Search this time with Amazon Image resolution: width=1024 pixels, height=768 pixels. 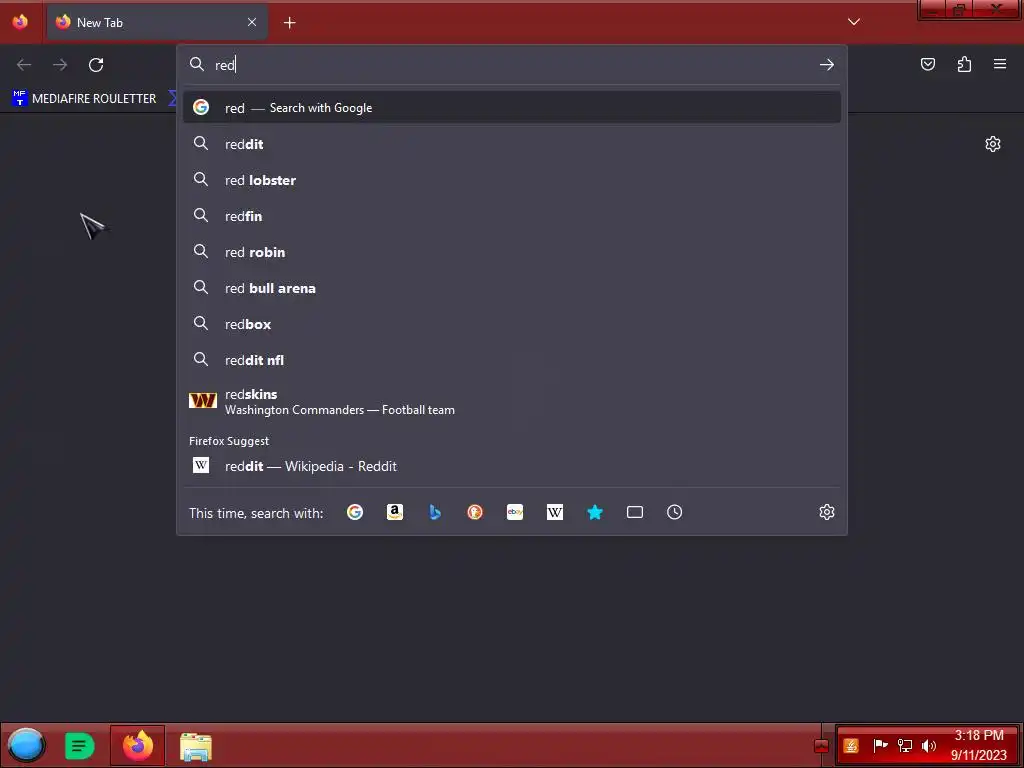(x=394, y=512)
